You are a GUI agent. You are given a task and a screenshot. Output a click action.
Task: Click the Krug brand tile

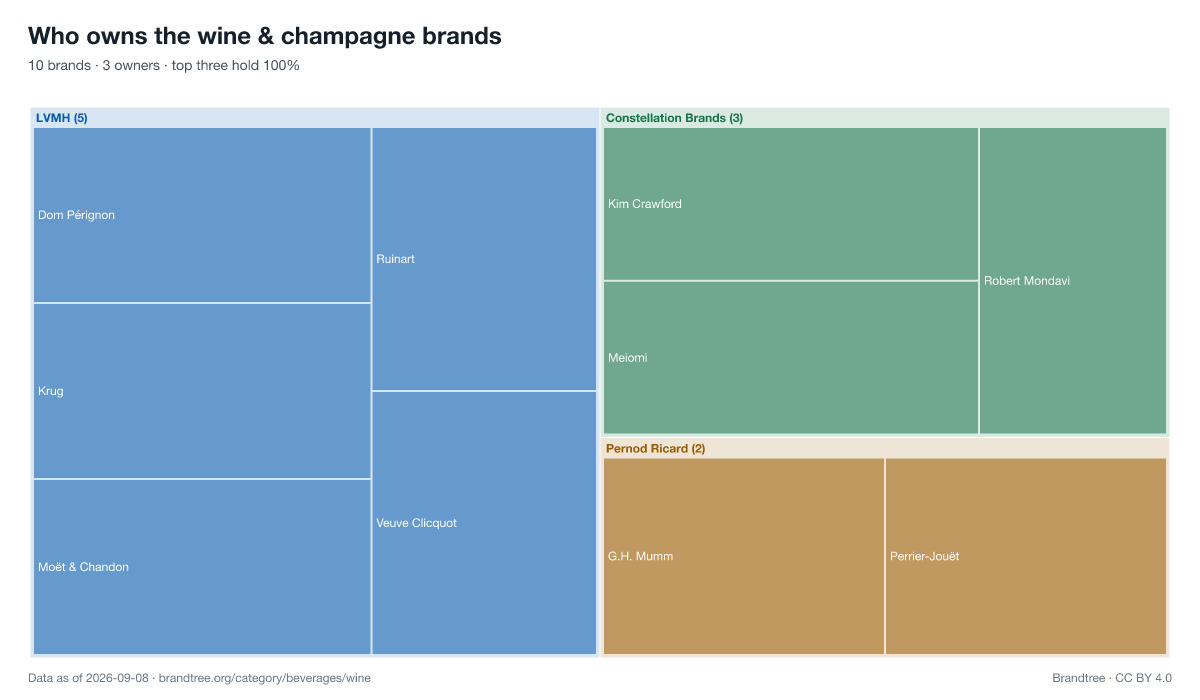pos(202,391)
